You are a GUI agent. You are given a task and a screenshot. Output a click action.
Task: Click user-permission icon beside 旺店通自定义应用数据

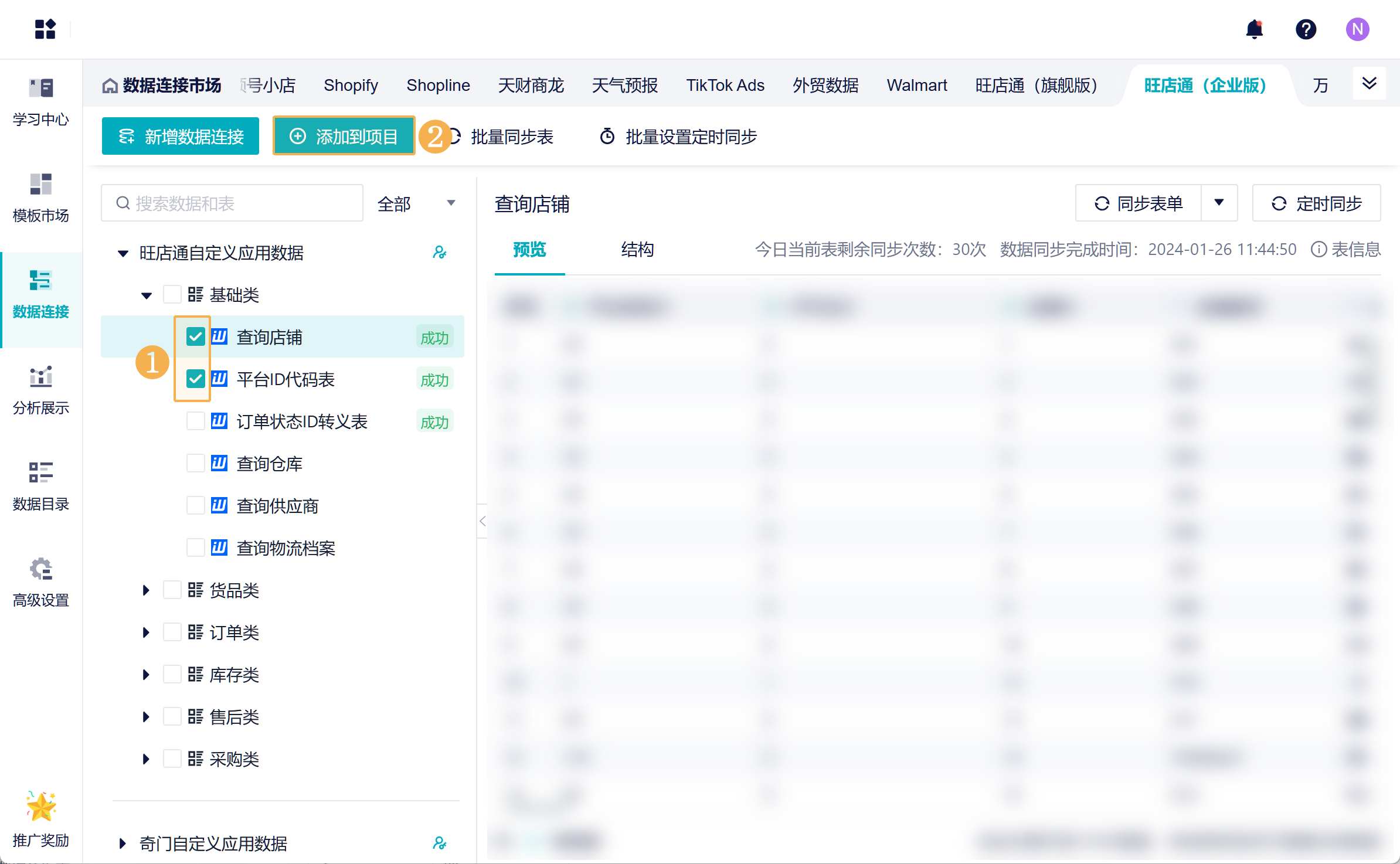(x=440, y=253)
